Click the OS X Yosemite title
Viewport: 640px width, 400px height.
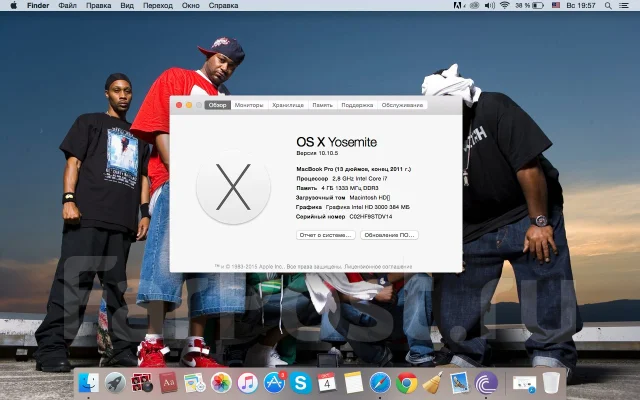pyautogui.click(x=337, y=142)
